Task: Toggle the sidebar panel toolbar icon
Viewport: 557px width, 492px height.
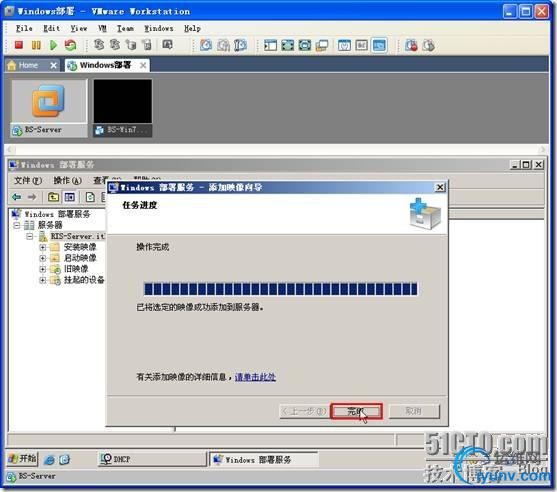Action: (270, 45)
